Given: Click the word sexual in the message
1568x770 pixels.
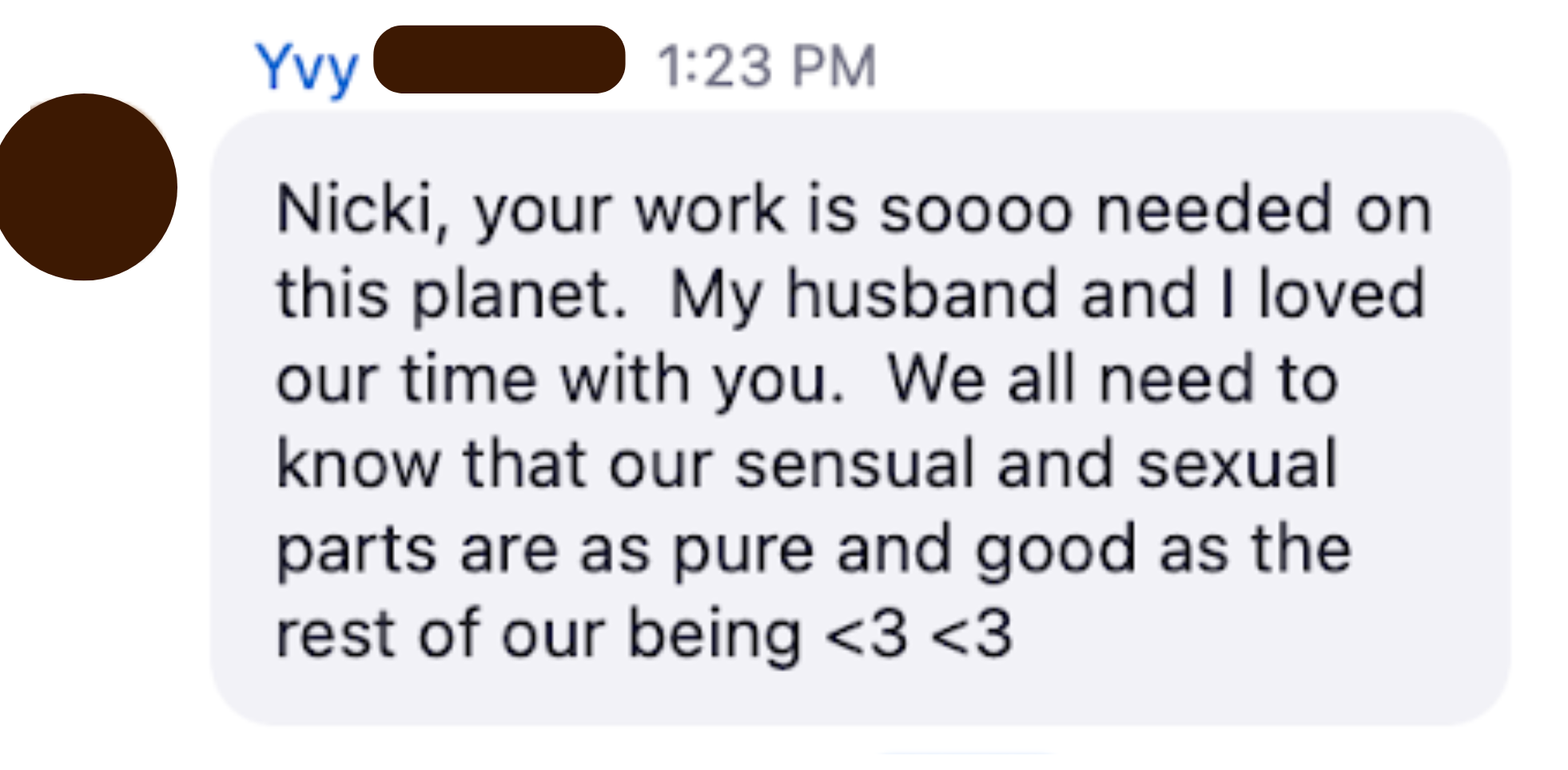Looking at the screenshot, I should [1236, 464].
